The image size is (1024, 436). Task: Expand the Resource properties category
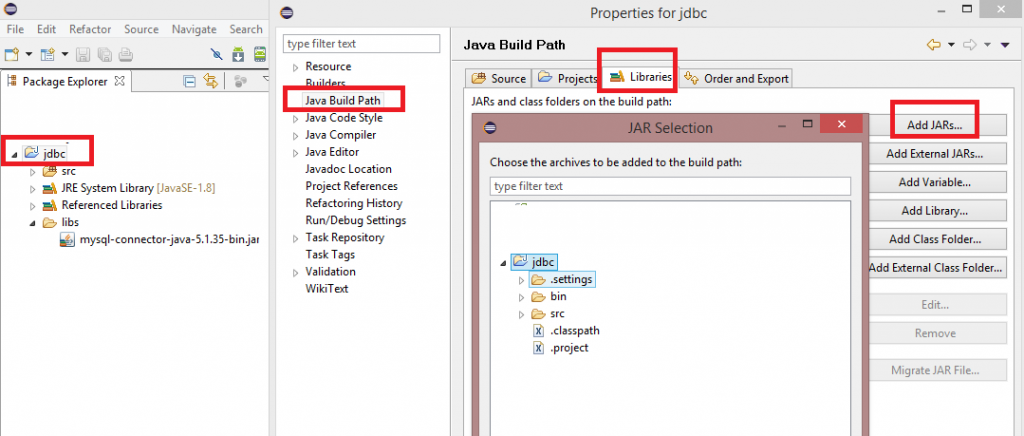point(295,67)
